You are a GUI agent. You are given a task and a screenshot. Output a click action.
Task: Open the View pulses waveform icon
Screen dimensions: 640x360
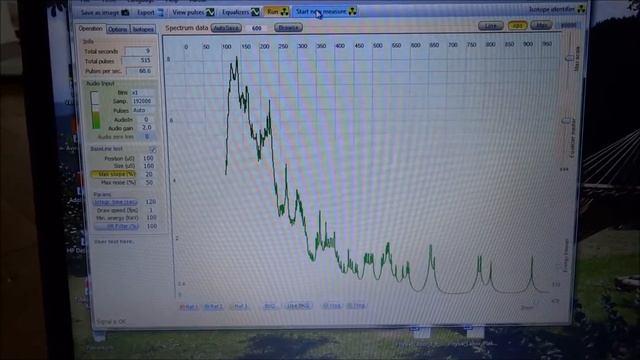coord(210,12)
